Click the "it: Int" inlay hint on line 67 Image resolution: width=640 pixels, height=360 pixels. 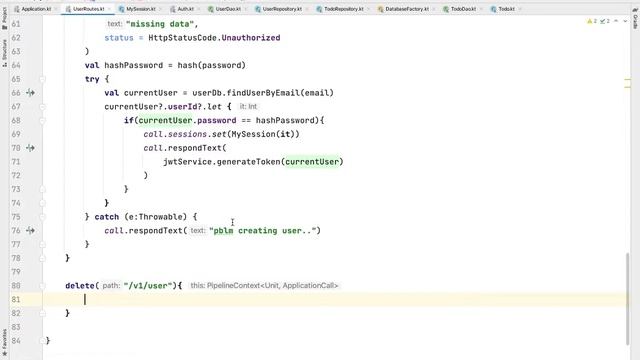click(x=248, y=107)
